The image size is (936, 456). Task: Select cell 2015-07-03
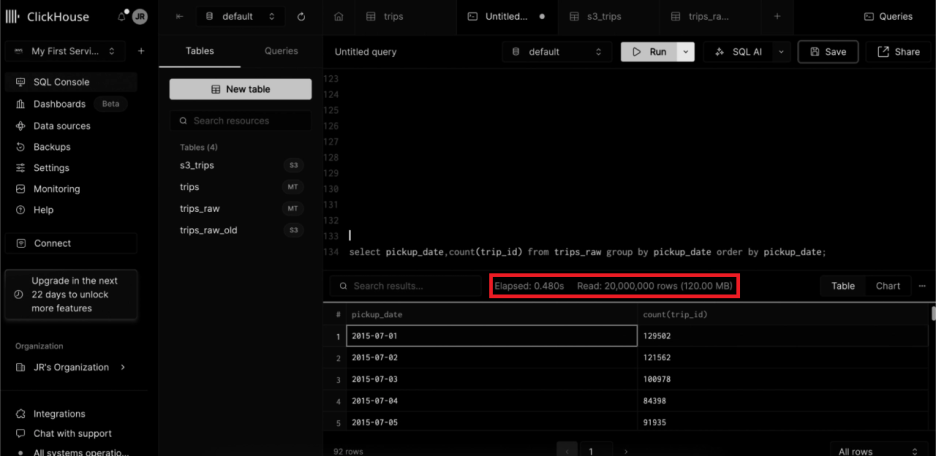click(x=491, y=380)
